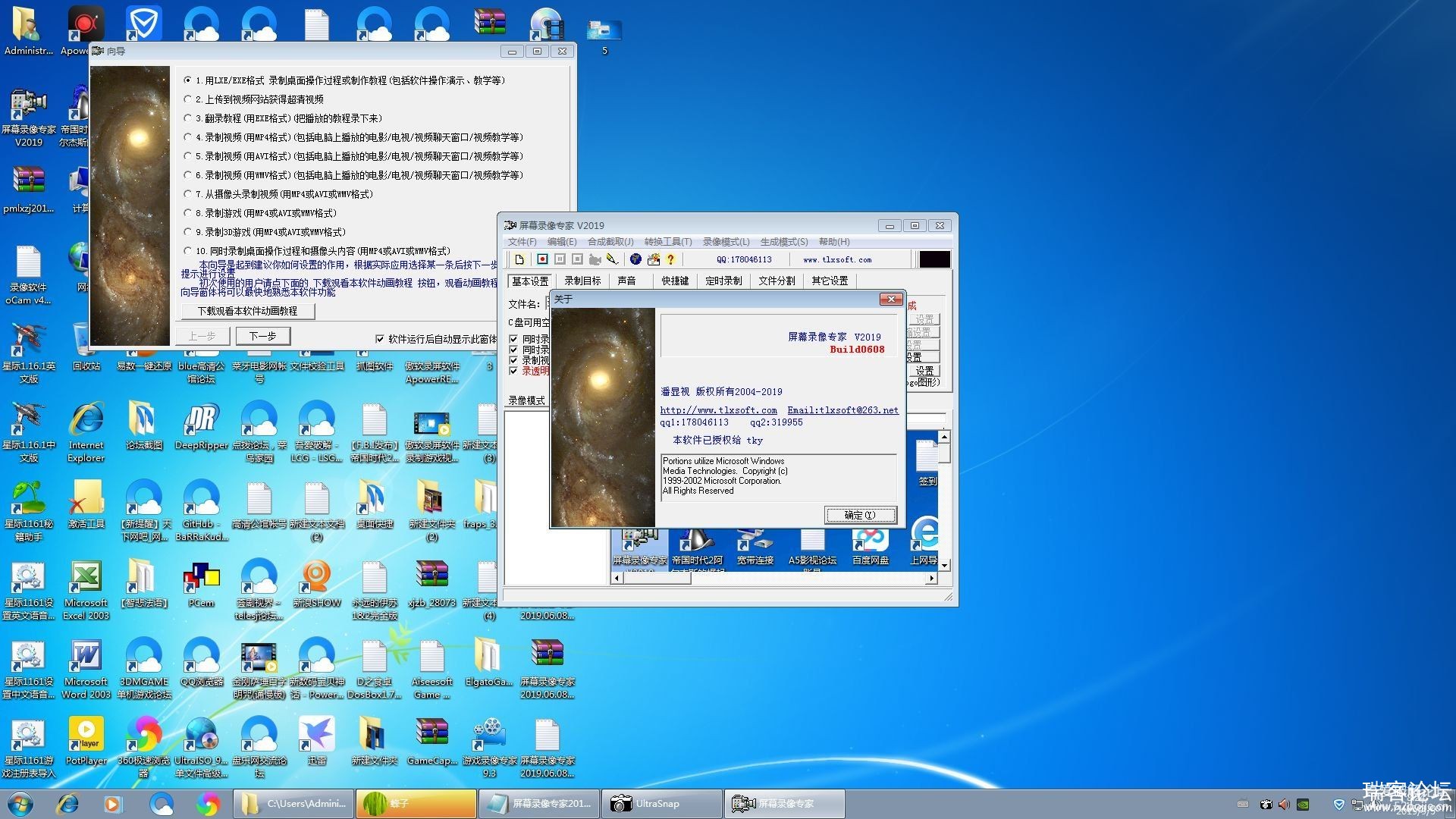
Task: Click the yellow question mark help icon
Action: (x=670, y=259)
